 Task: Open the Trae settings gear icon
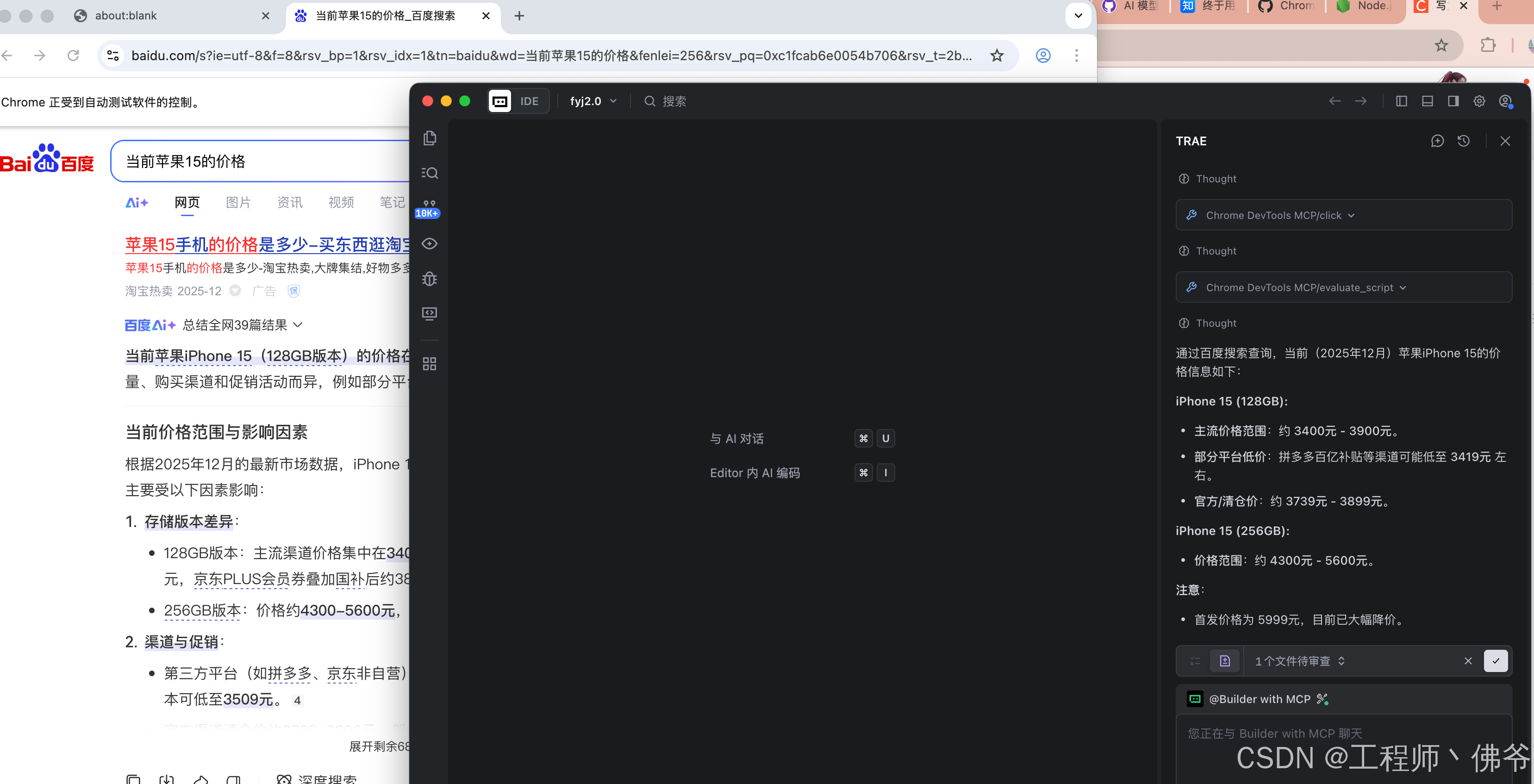click(1479, 101)
